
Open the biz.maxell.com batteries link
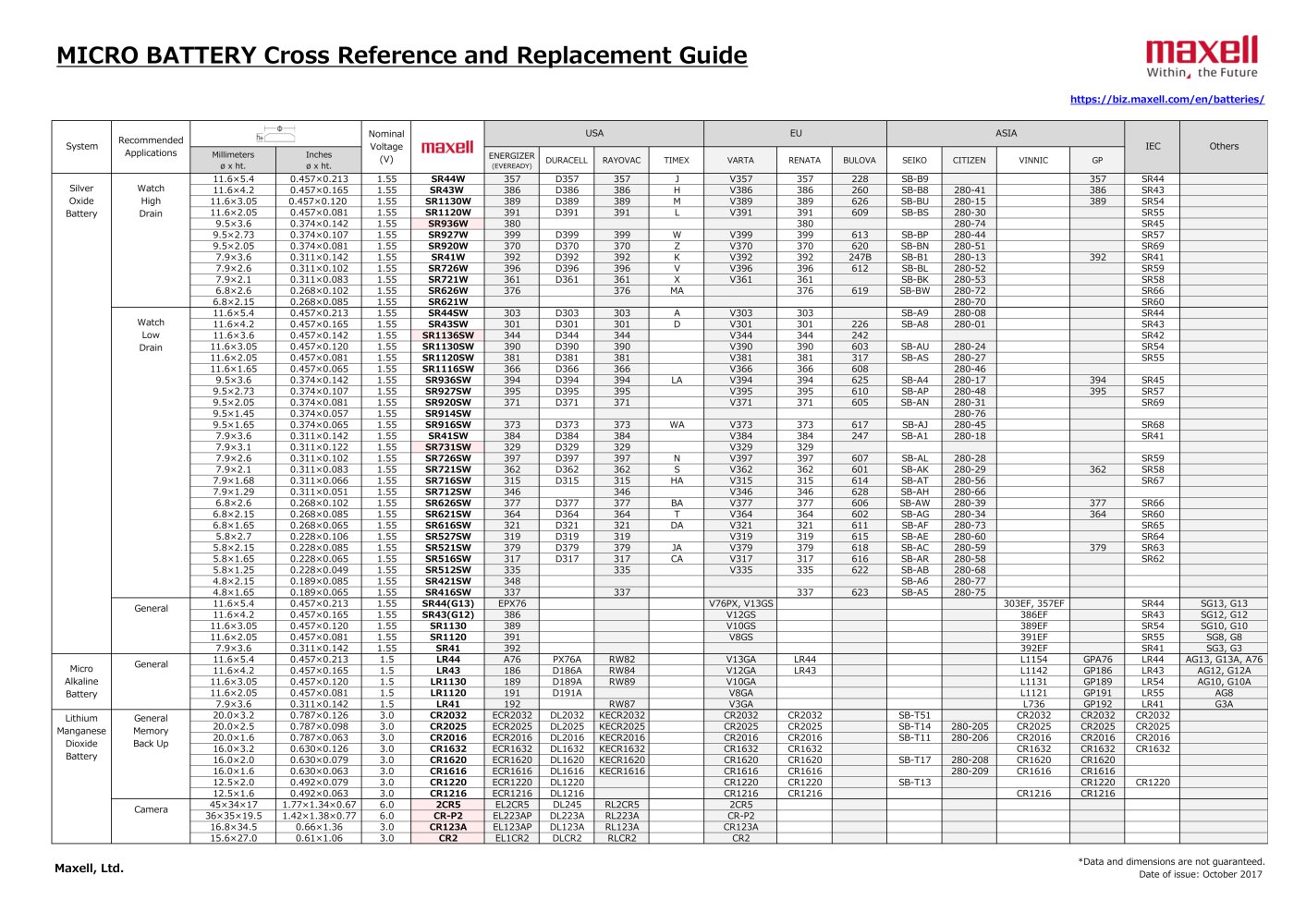coord(1167,99)
